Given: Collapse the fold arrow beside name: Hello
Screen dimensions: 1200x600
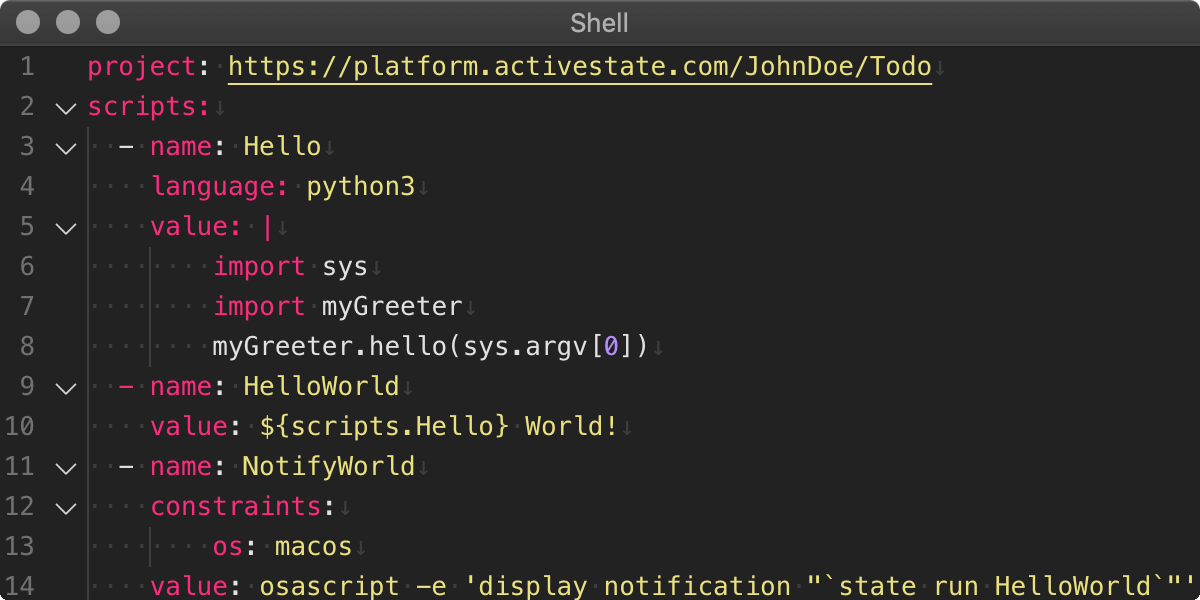Looking at the screenshot, I should click(x=65, y=147).
